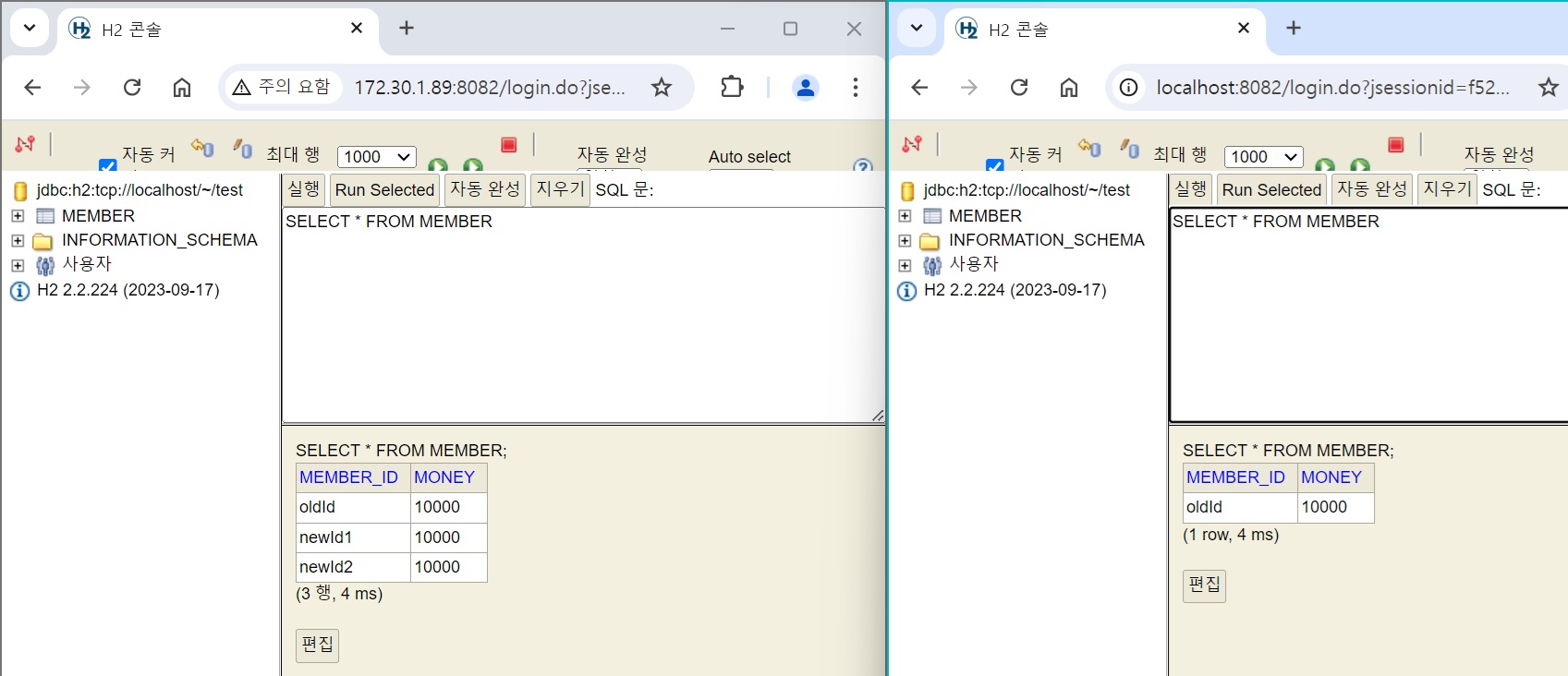Expand the INFORMATION_SCHEMA node in the 172.30.1.89 window
The width and height of the screenshot is (1568, 676).
click(18, 240)
